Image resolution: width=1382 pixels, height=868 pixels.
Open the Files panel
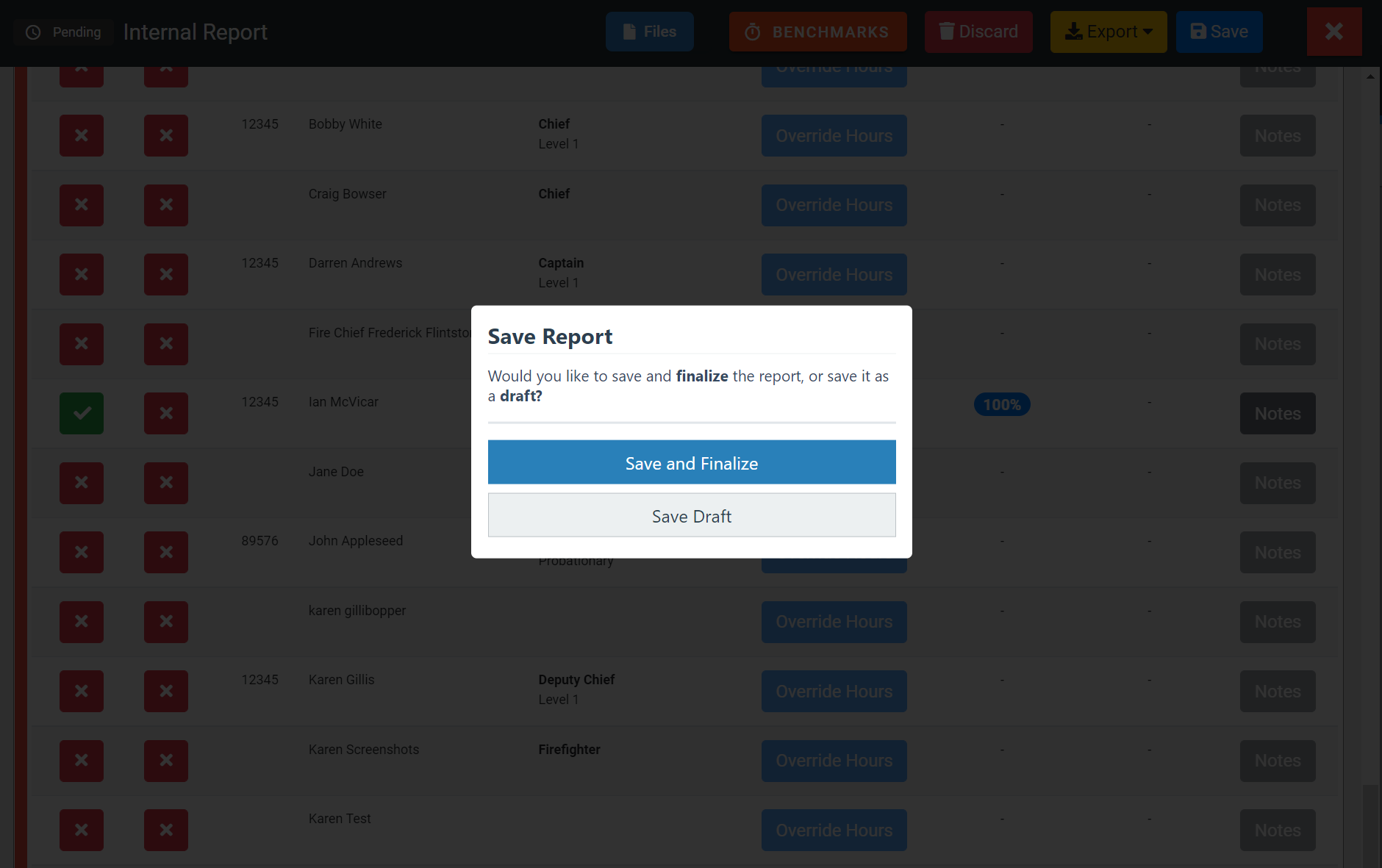click(x=649, y=32)
